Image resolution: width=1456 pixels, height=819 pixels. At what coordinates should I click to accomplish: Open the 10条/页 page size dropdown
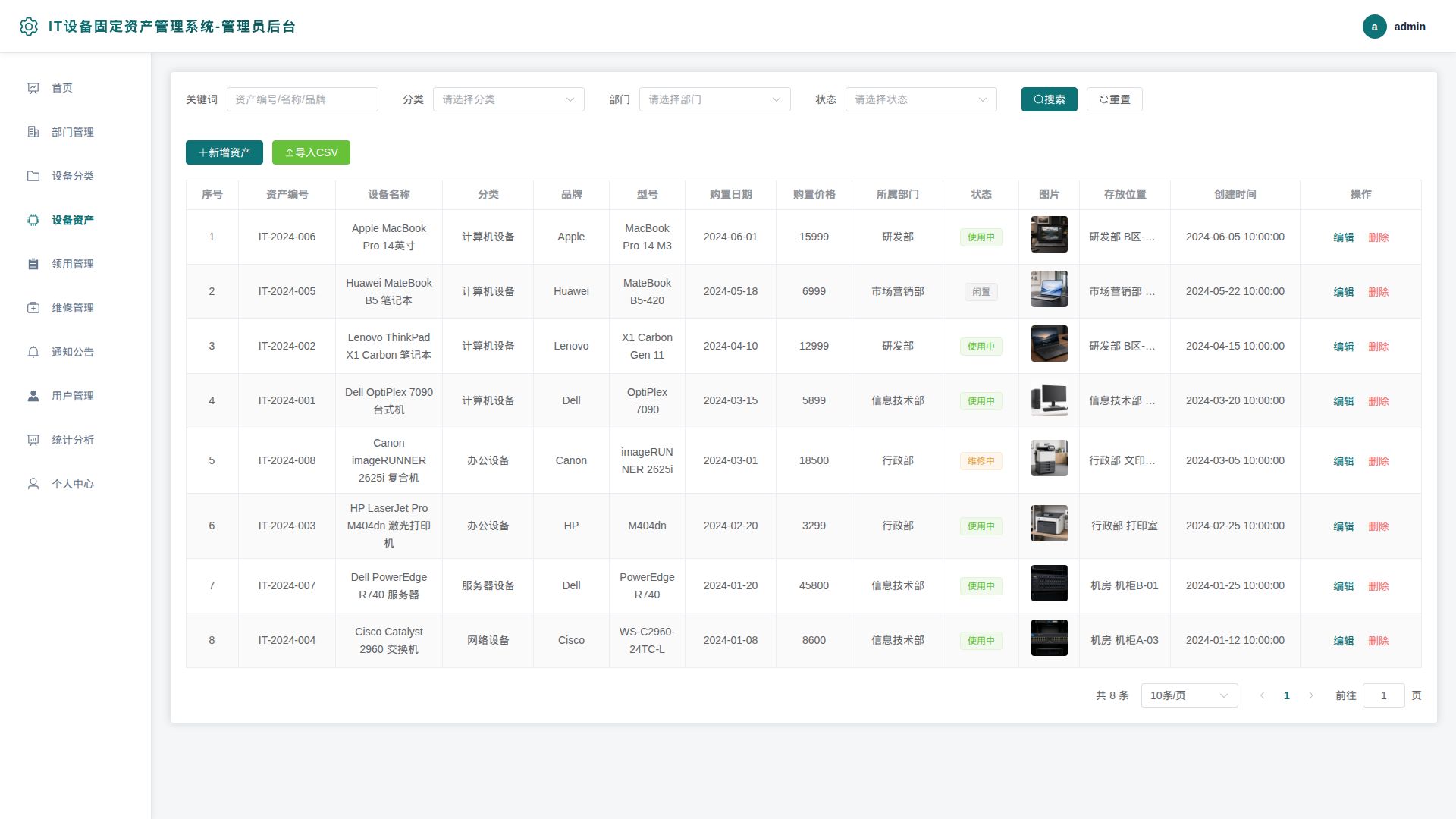1189,695
